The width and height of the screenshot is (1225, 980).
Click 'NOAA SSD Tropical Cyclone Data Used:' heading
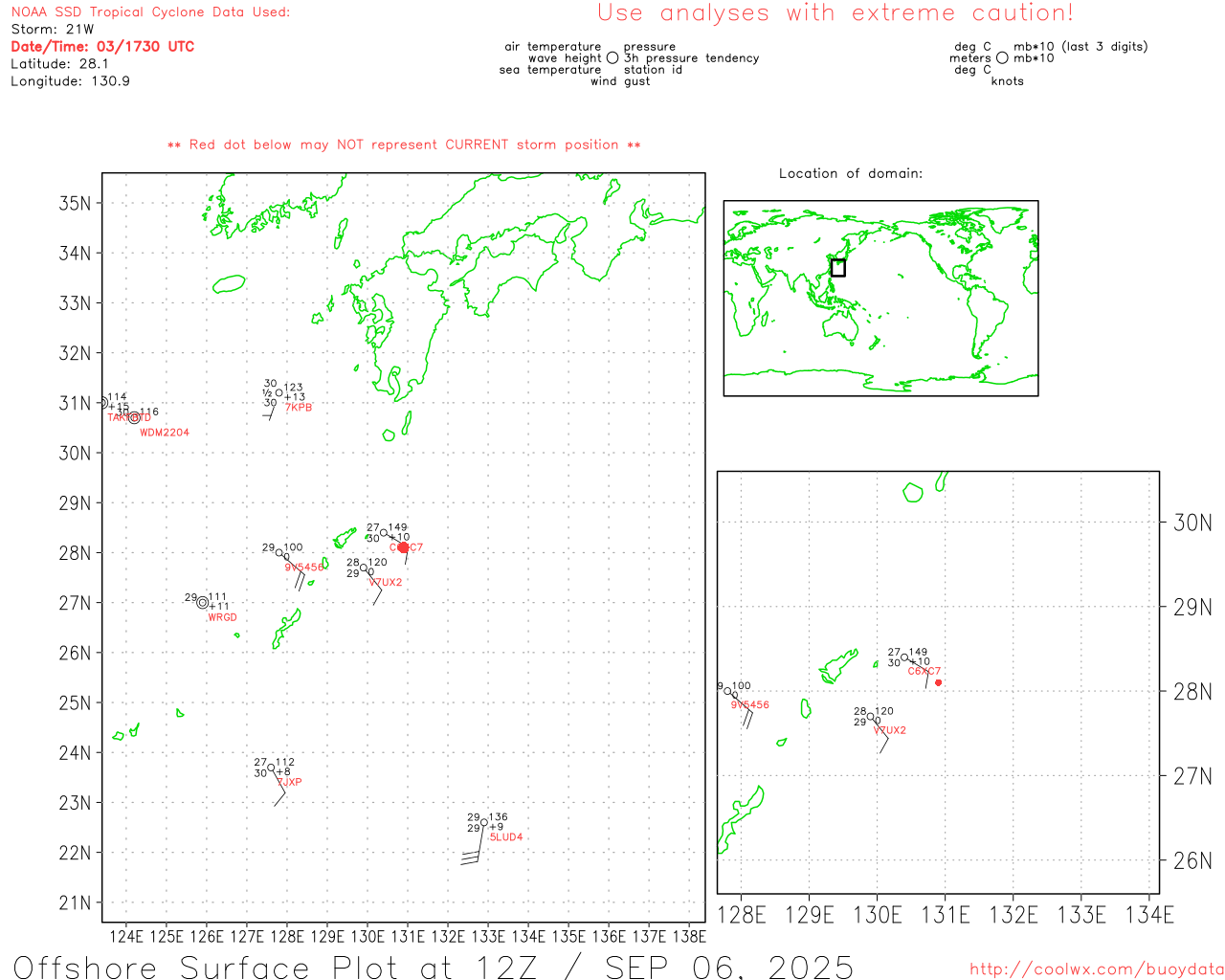pos(150,12)
